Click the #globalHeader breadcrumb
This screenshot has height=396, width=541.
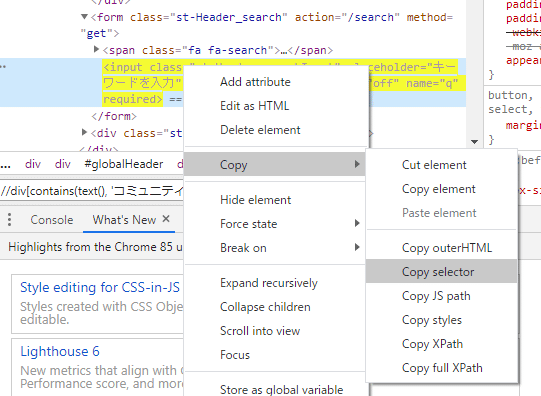(124, 164)
